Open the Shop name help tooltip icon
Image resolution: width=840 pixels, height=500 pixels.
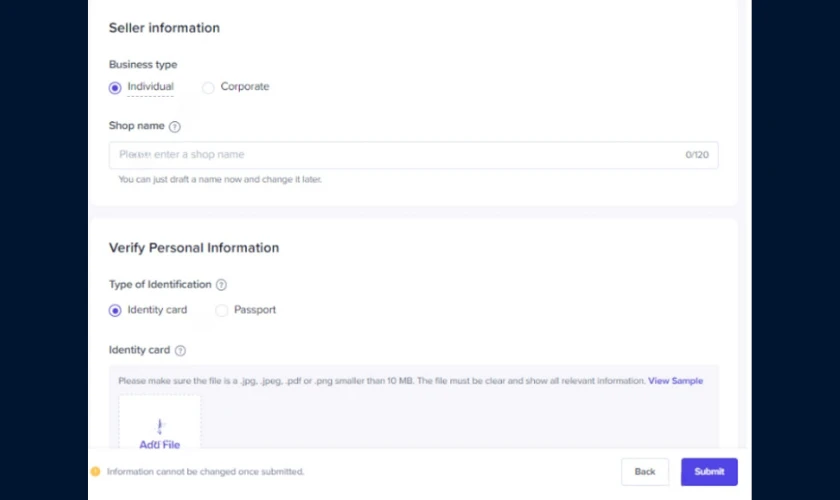pyautogui.click(x=175, y=126)
